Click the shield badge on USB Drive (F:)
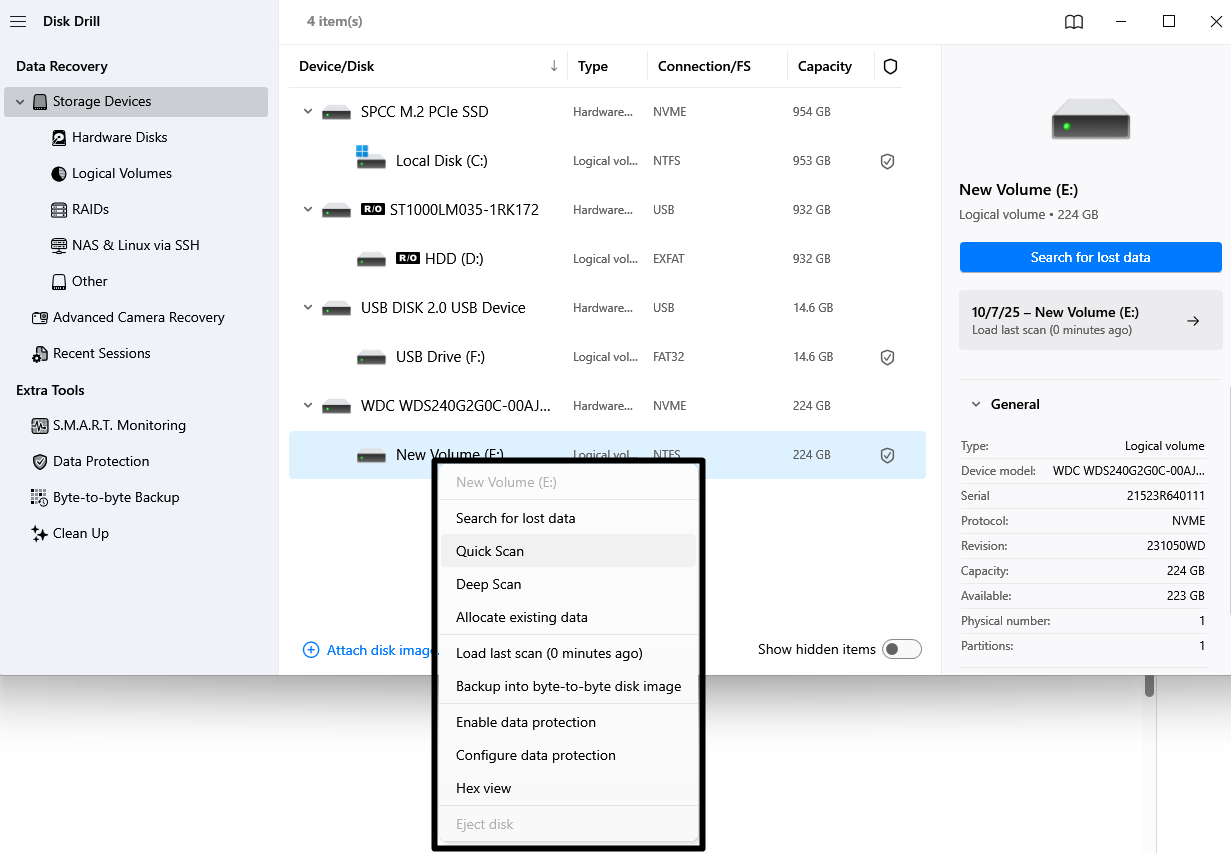 887,356
